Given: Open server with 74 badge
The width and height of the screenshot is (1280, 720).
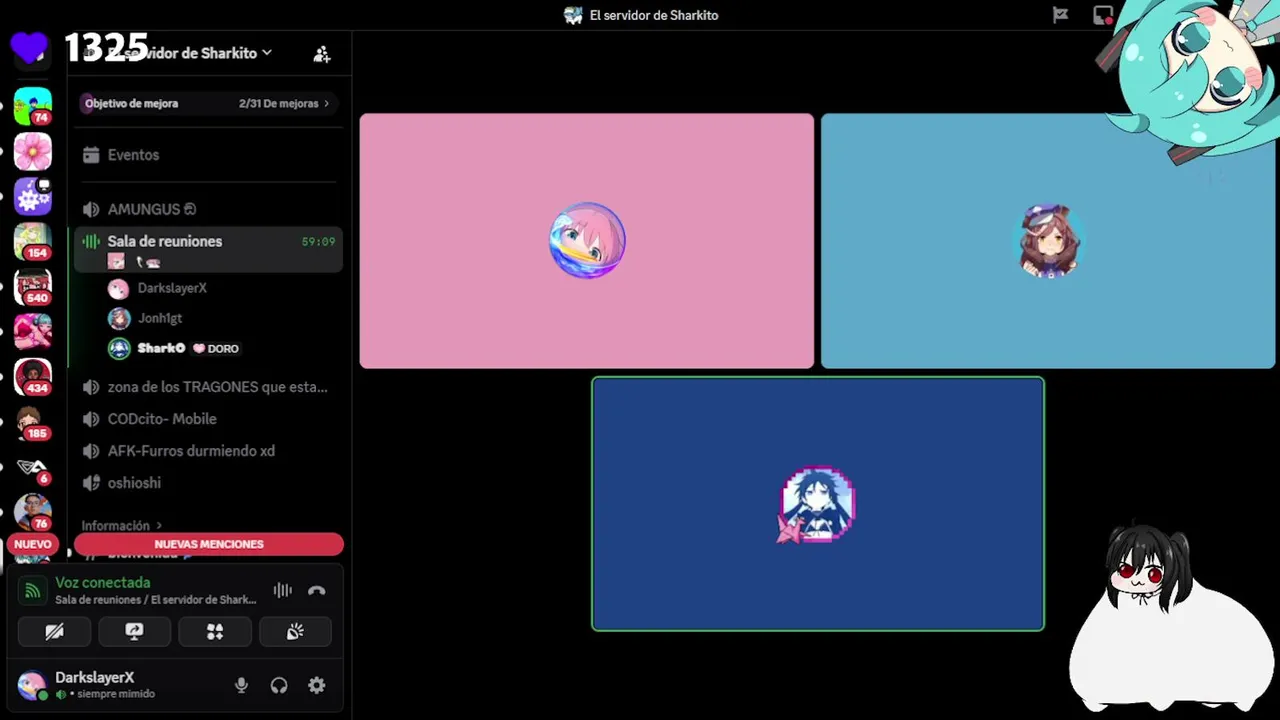Looking at the screenshot, I should (x=33, y=106).
